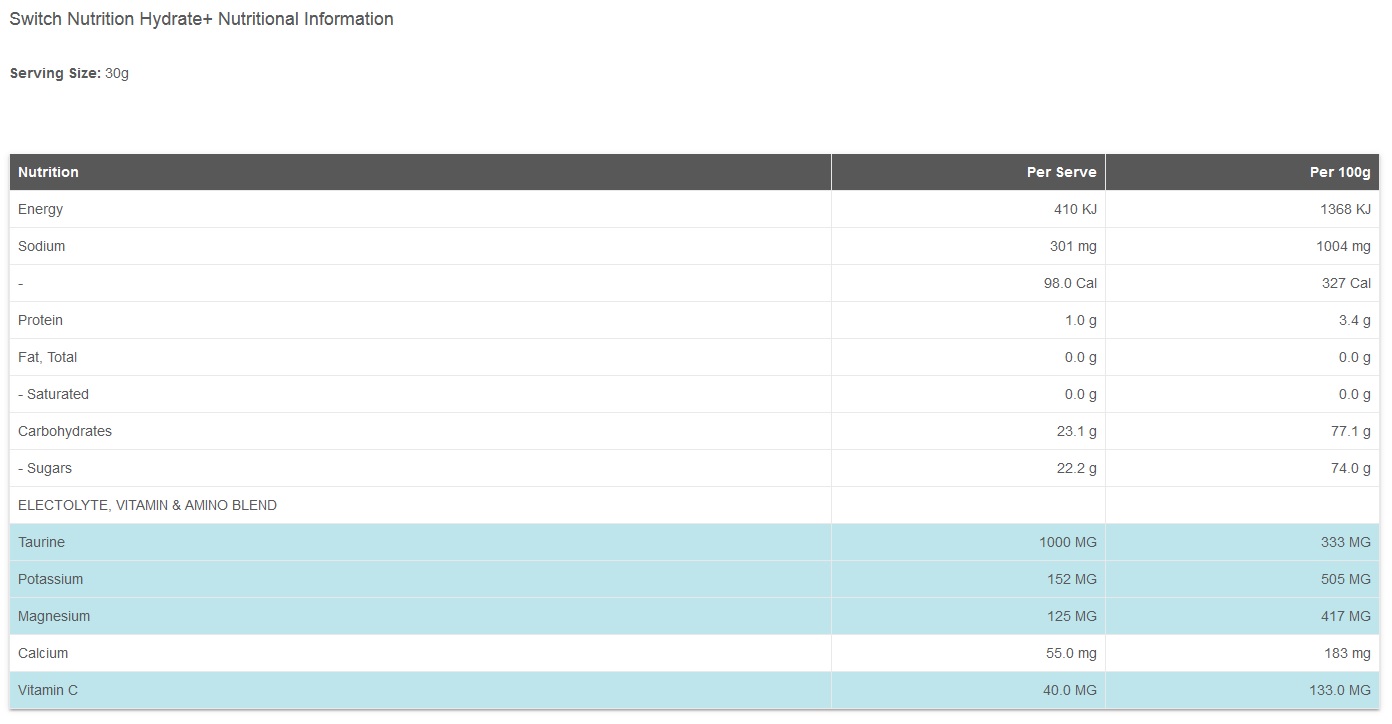Image resolution: width=1392 pixels, height=724 pixels.
Task: Click the 'Per Serve' column header
Action: coord(1061,172)
